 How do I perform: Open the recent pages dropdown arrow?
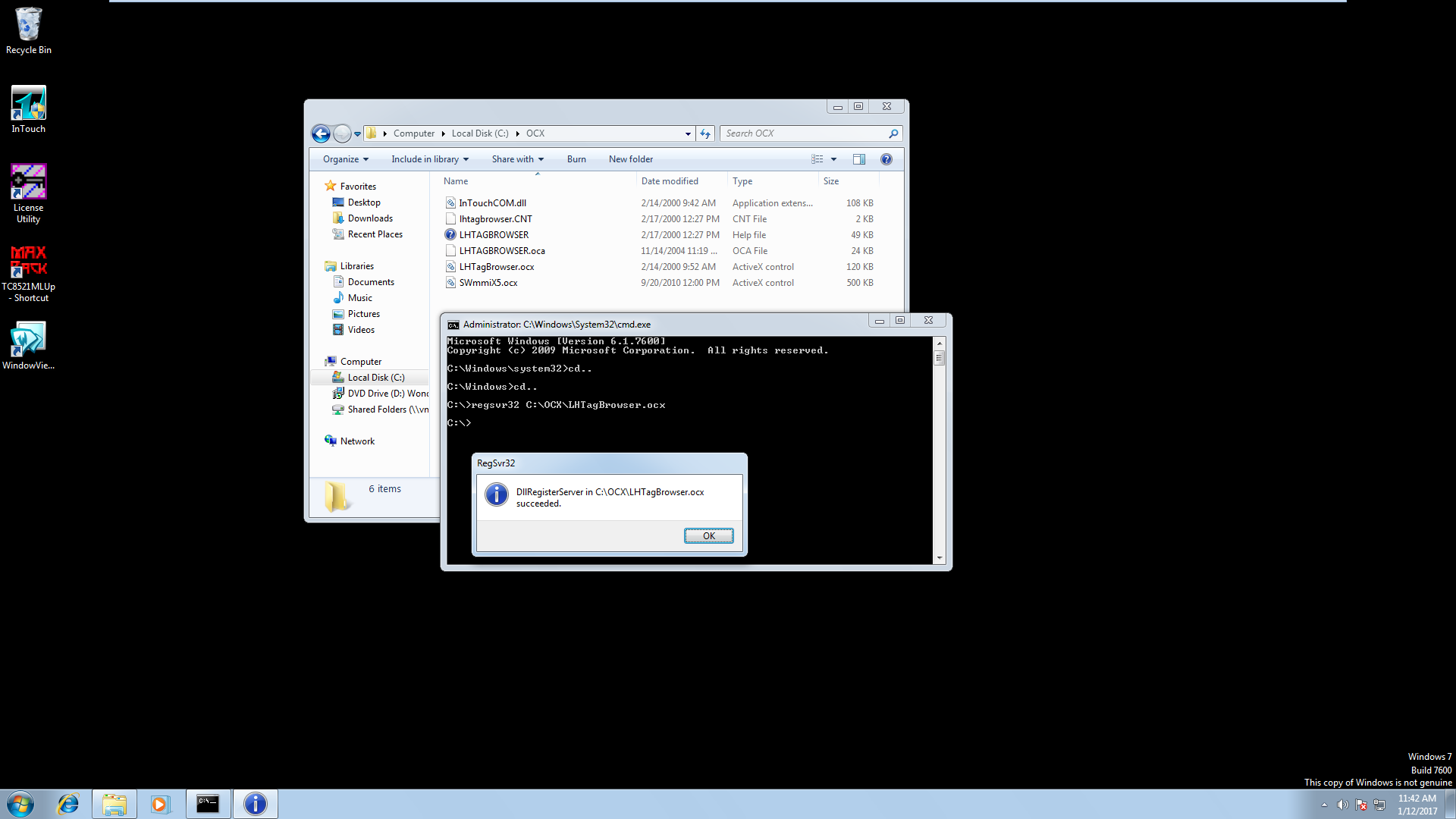coord(357,134)
